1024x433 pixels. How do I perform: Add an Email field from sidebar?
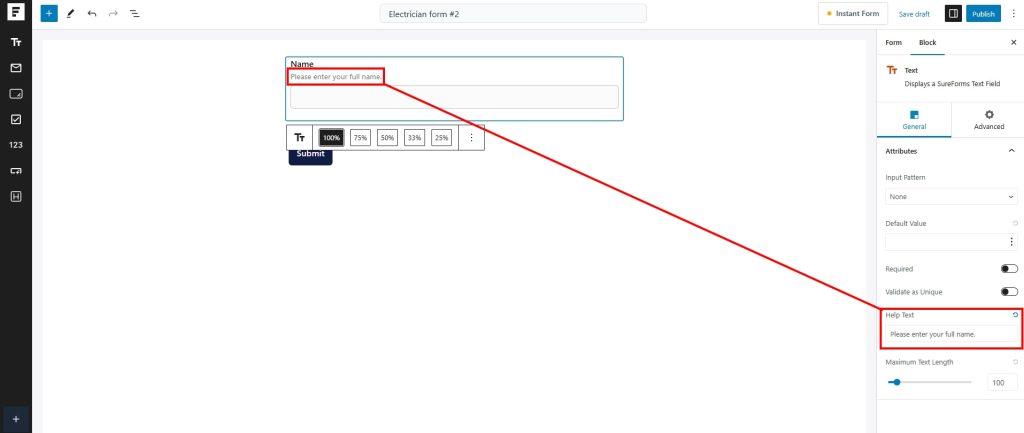16,68
